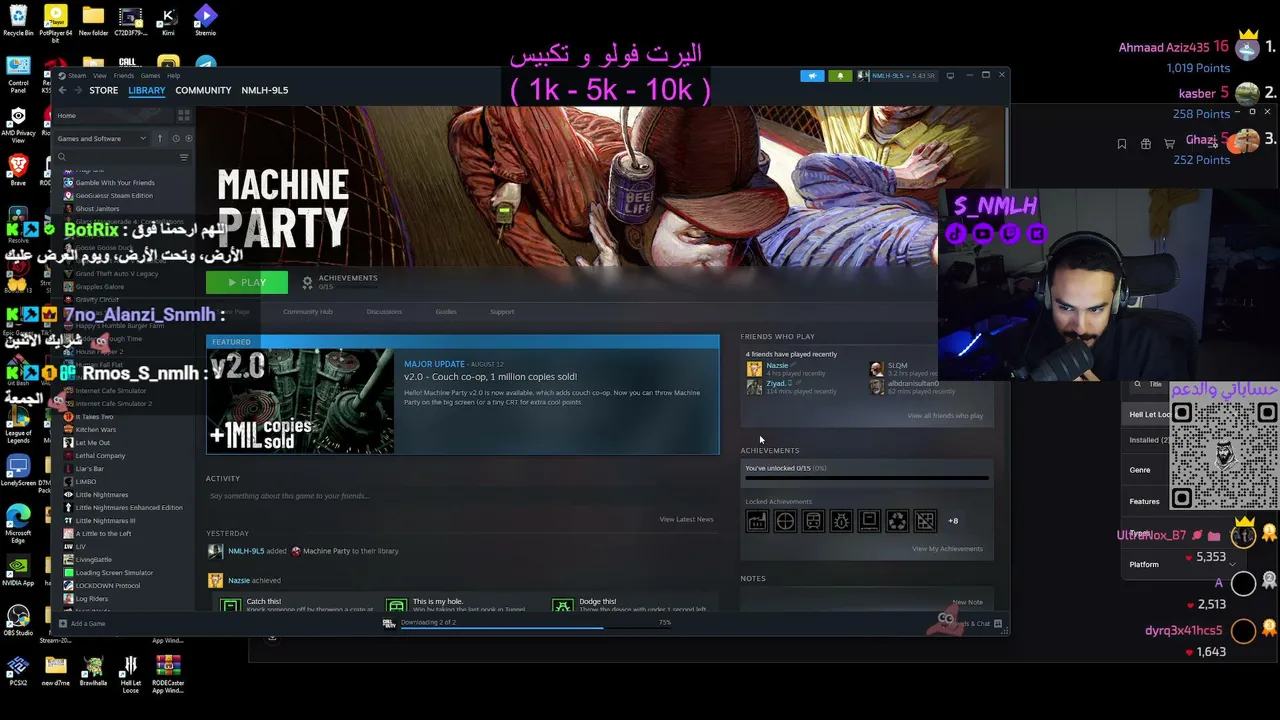Open the cart icon in the background window

1169,144
